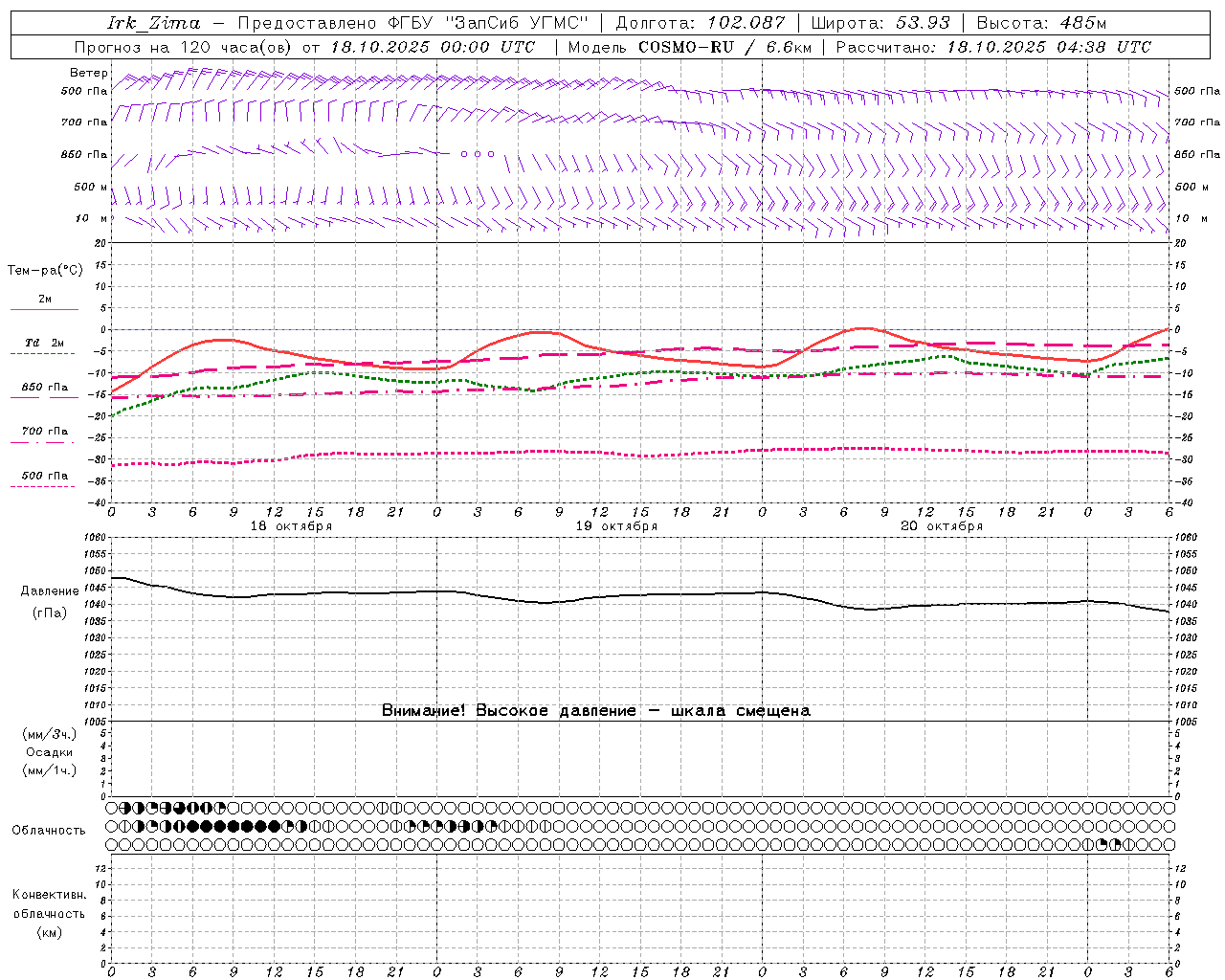This screenshot has width=1225, height=980.
Task: Click the left 10 м wind level label
Action: 92,218
